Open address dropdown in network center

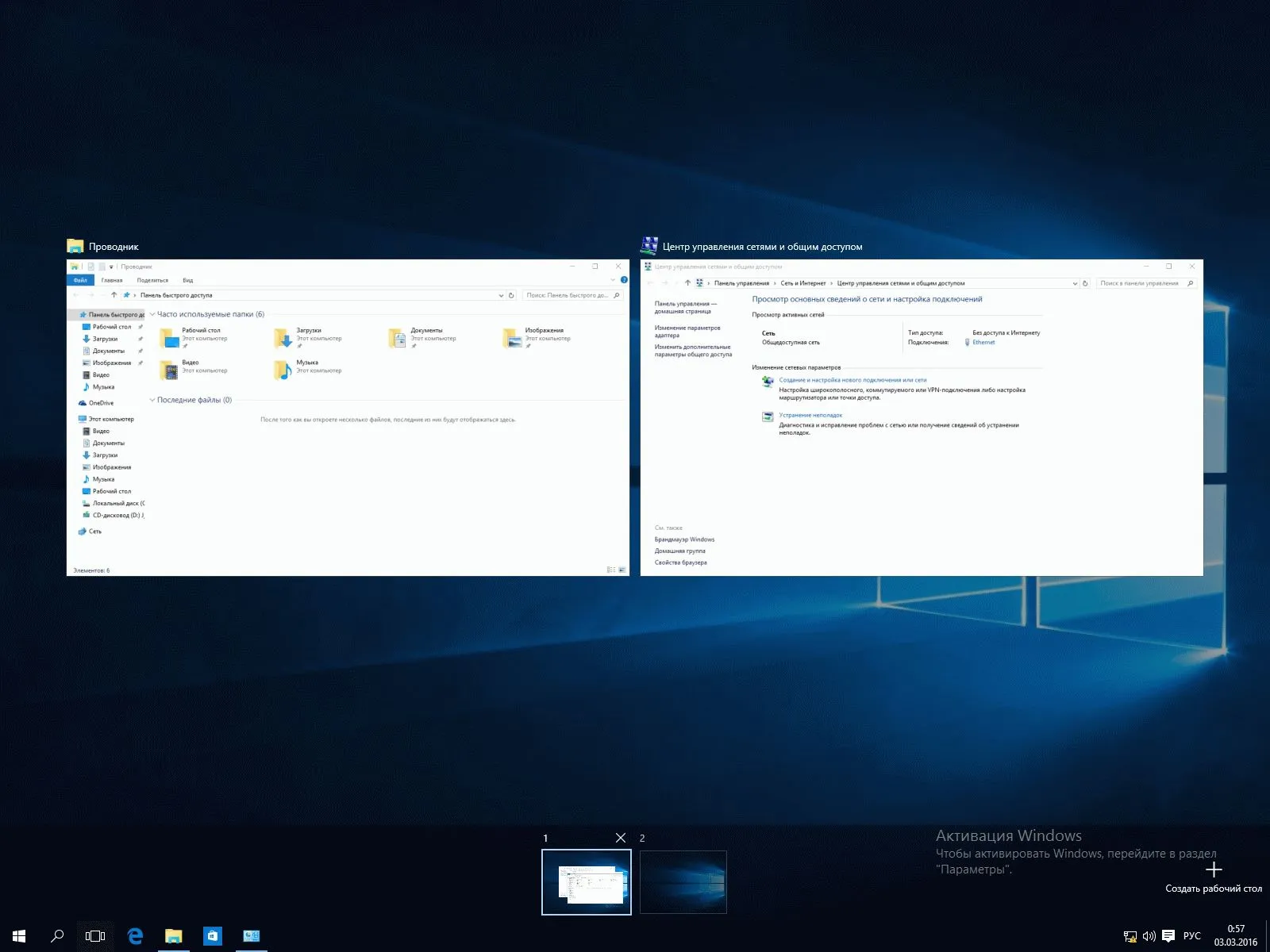(1076, 283)
